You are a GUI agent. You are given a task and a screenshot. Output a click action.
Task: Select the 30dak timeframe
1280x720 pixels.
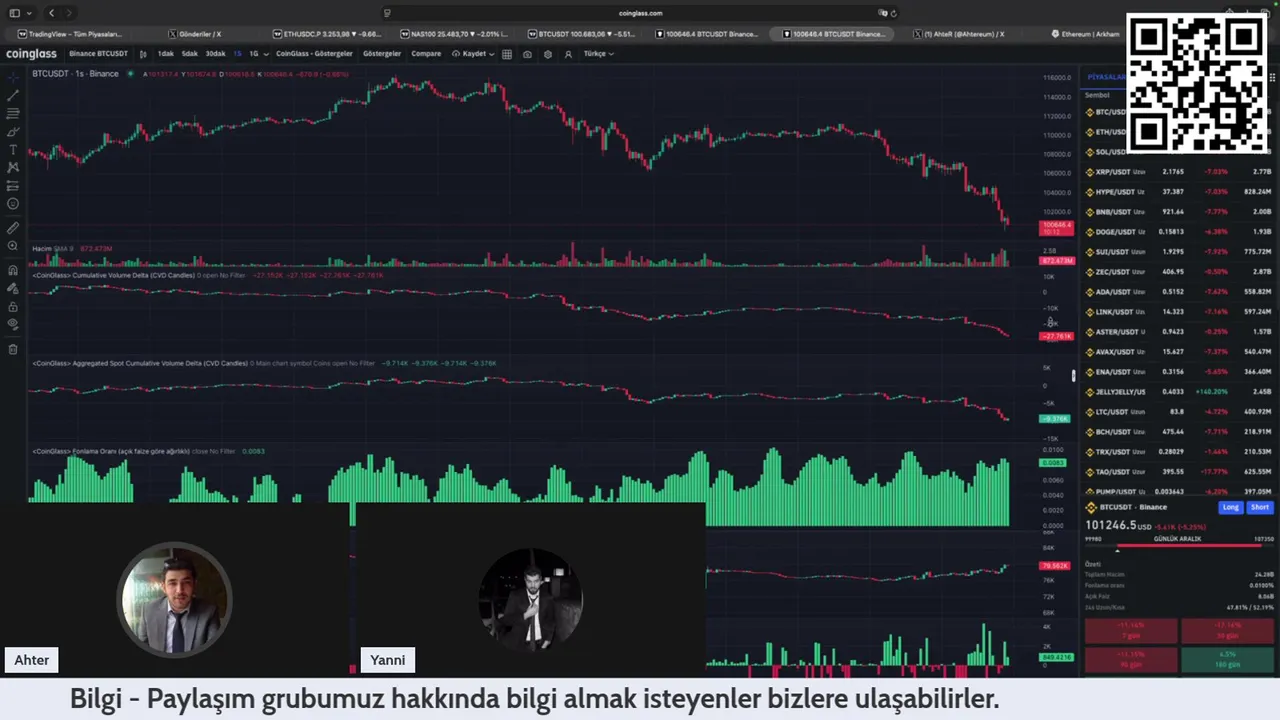click(215, 54)
